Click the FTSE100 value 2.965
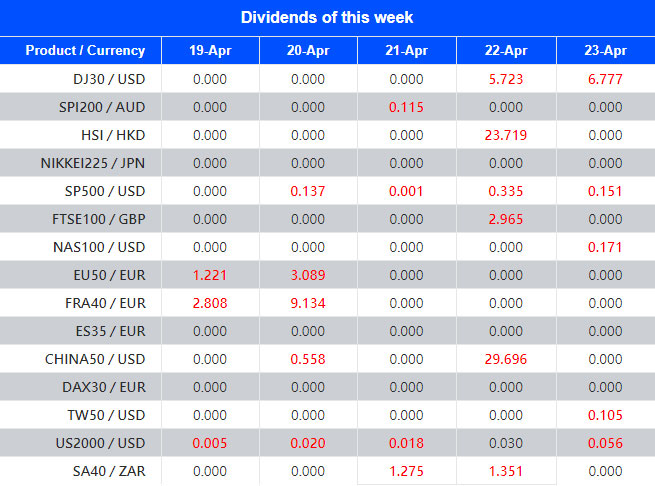The image size is (655, 486). coord(505,219)
